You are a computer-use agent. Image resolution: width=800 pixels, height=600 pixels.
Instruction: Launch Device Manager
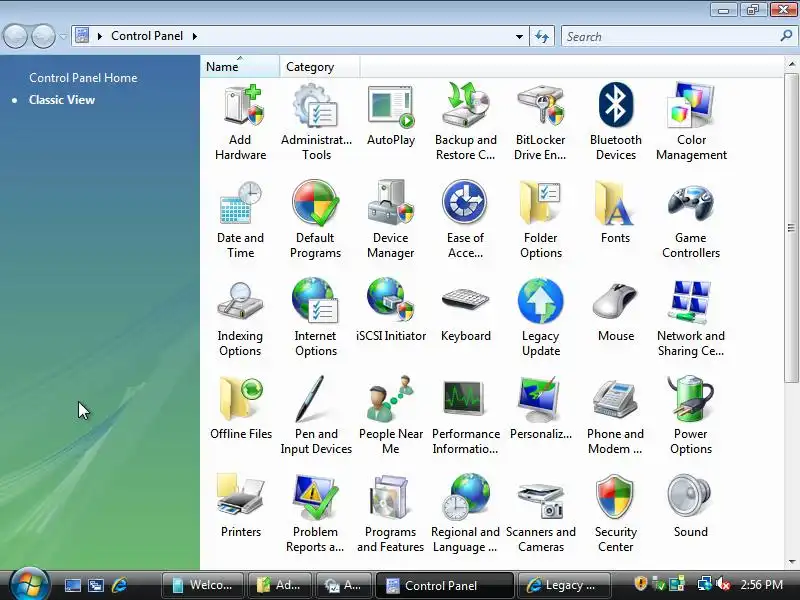[391, 220]
